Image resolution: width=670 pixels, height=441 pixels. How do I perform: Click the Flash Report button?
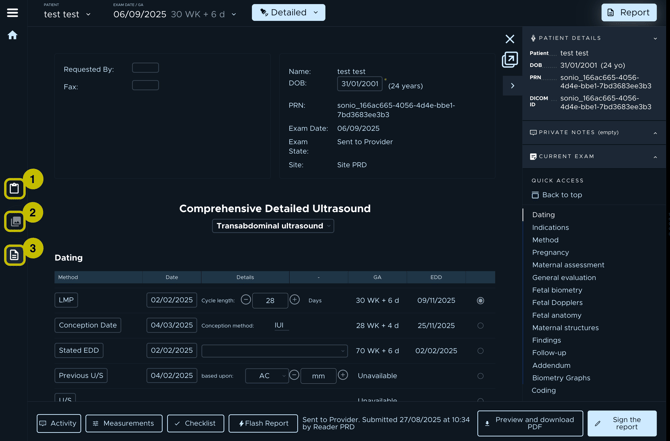pyautogui.click(x=263, y=423)
